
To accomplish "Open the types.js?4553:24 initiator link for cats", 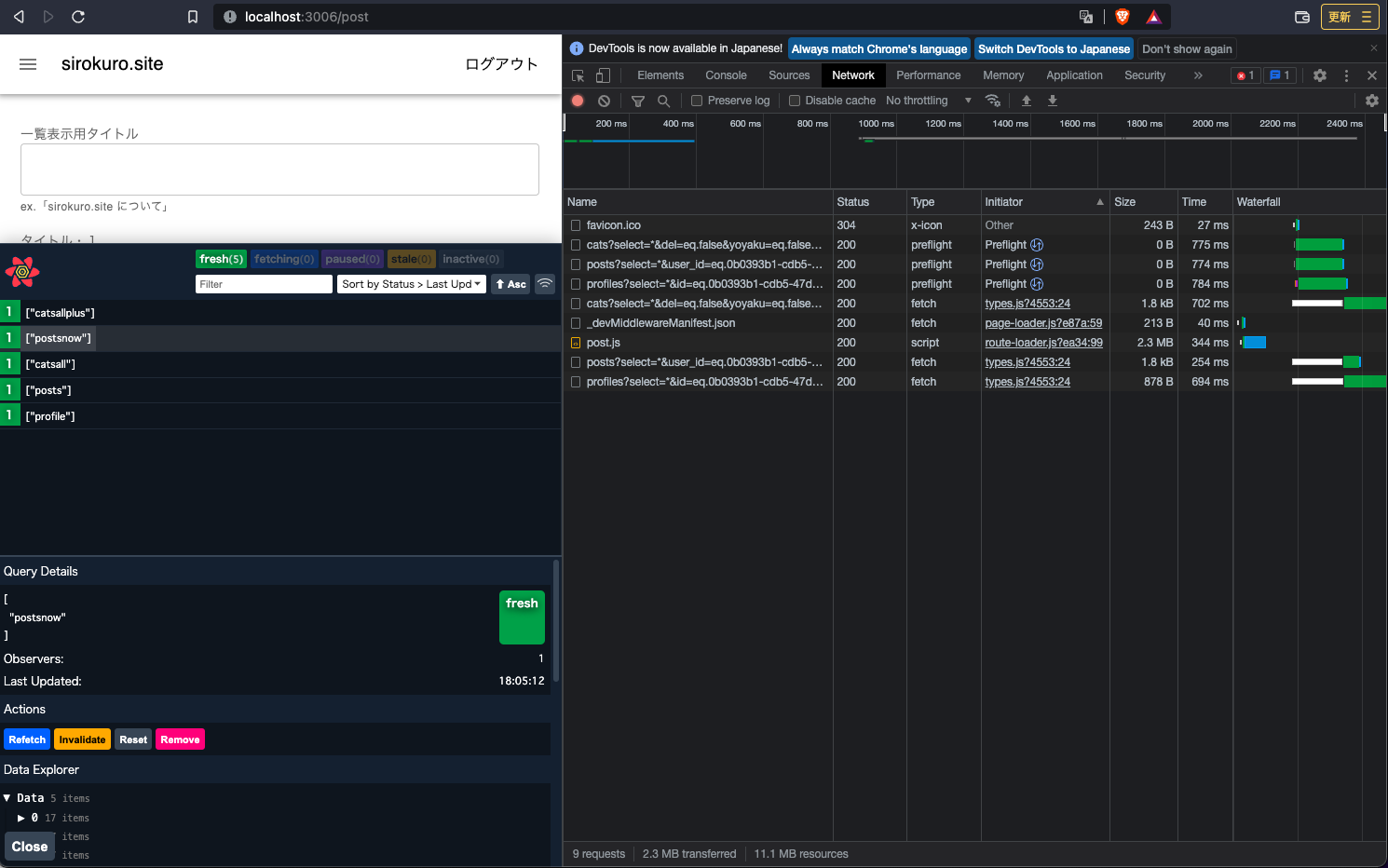I will pos(1027,304).
